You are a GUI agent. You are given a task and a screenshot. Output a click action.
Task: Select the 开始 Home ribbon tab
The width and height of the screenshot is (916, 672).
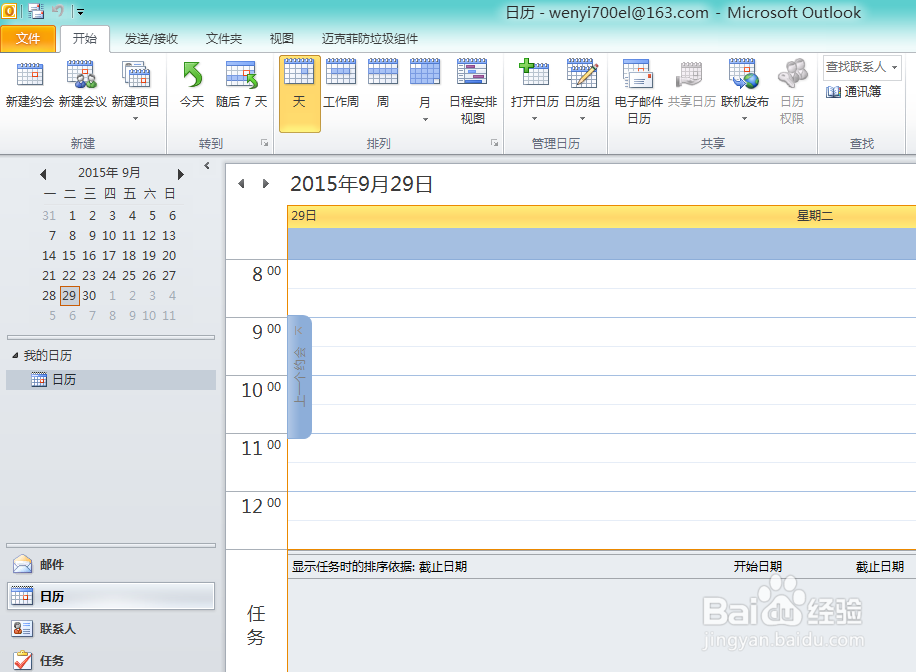pyautogui.click(x=85, y=39)
